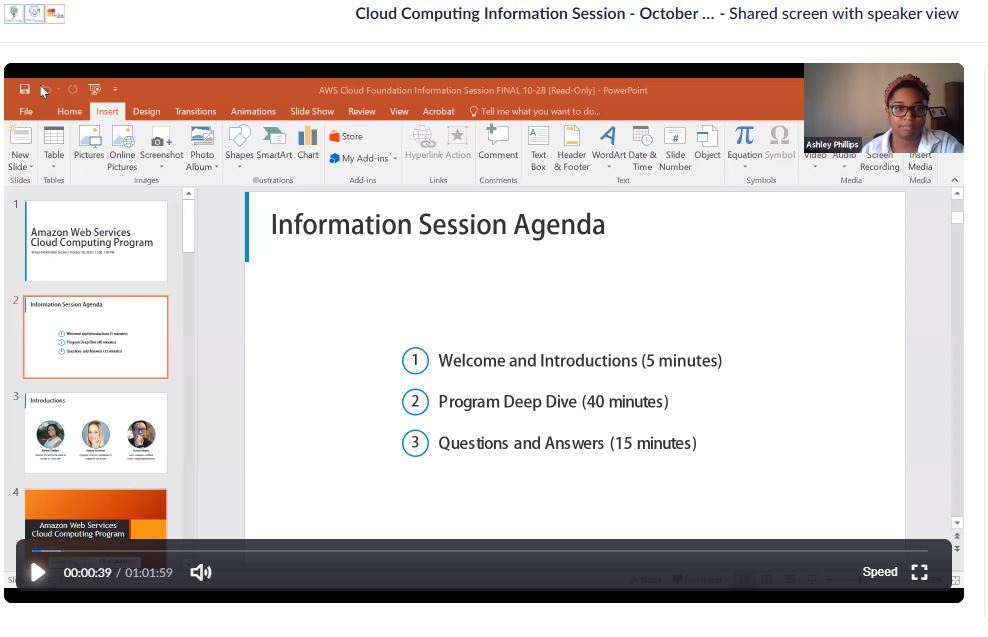This screenshot has width=988, height=637.
Task: Insert Date & Time
Action: pyautogui.click(x=642, y=148)
